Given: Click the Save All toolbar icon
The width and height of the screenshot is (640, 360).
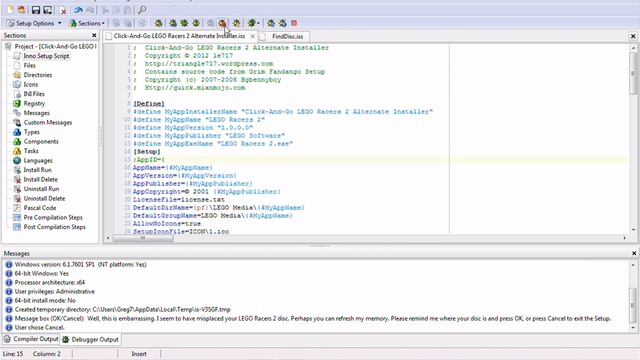Looking at the screenshot, I should pos(48,10).
